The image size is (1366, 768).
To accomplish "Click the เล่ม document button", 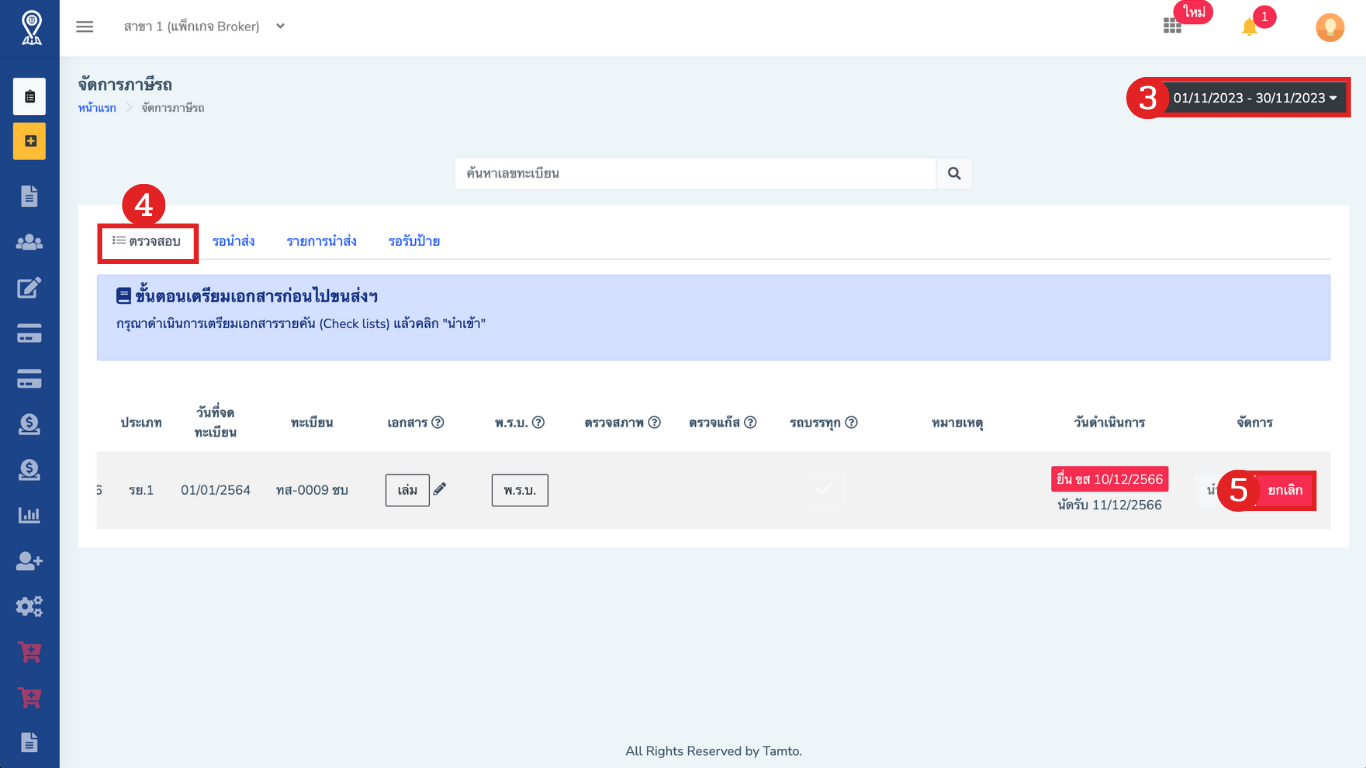I will click(407, 490).
